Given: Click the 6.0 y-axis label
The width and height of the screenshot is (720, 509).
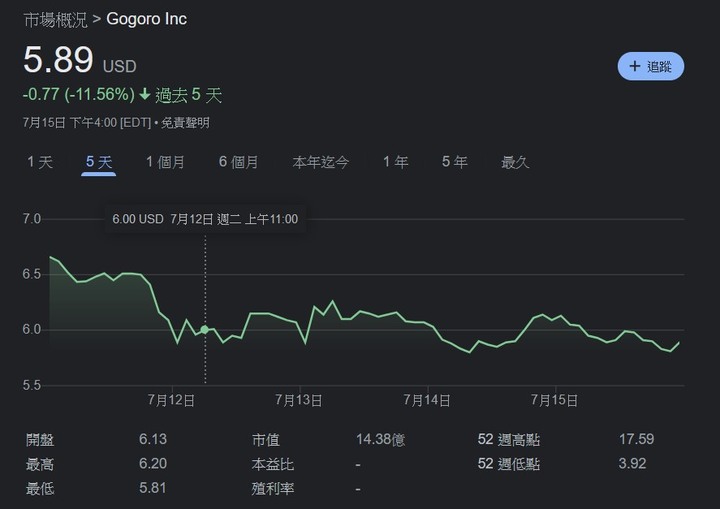Looking at the screenshot, I should point(32,329).
